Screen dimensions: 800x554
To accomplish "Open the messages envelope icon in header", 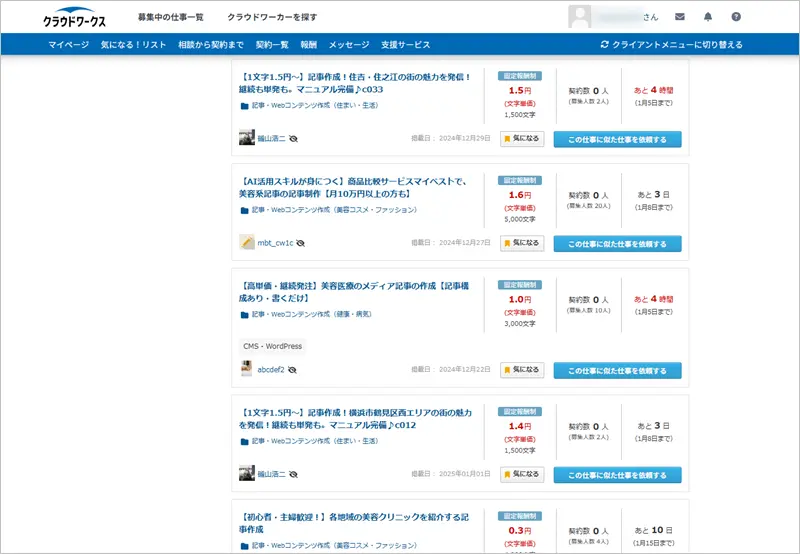I will [680, 17].
